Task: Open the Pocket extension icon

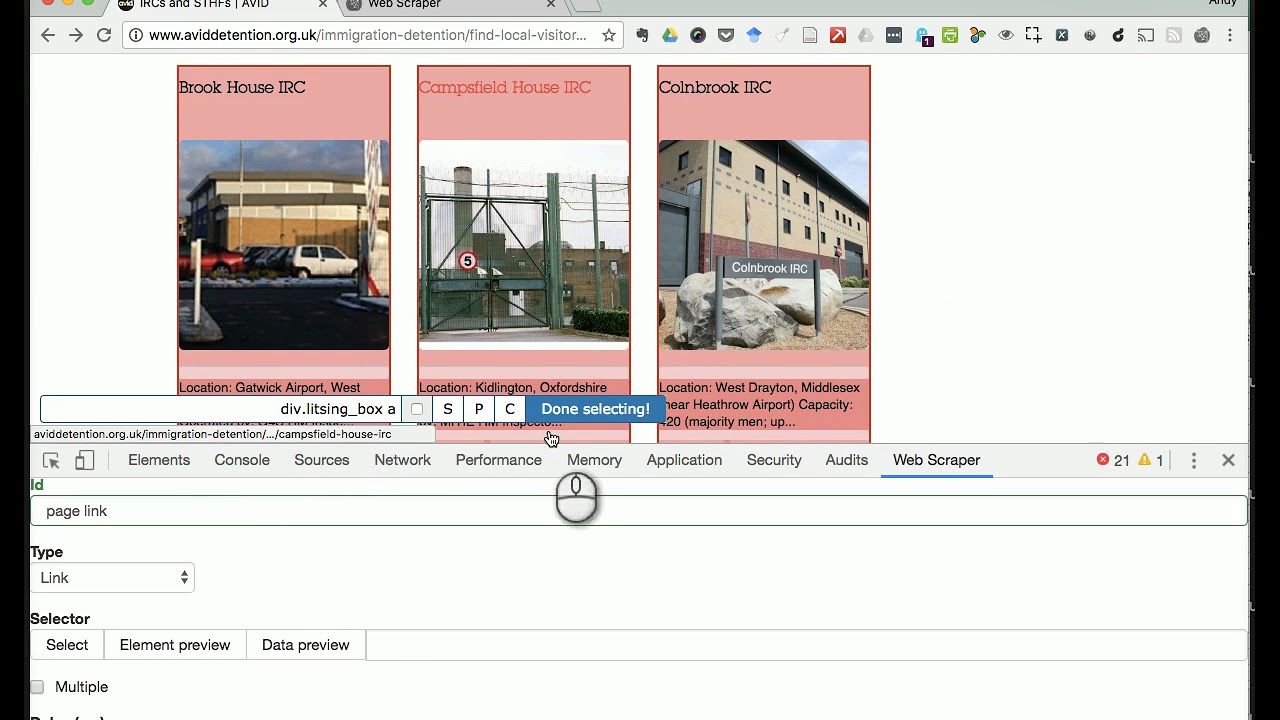Action: coord(726,35)
